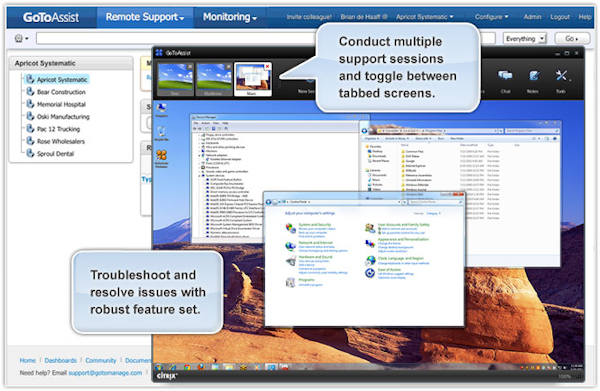Click the Windows Explorer search box

click(531, 131)
